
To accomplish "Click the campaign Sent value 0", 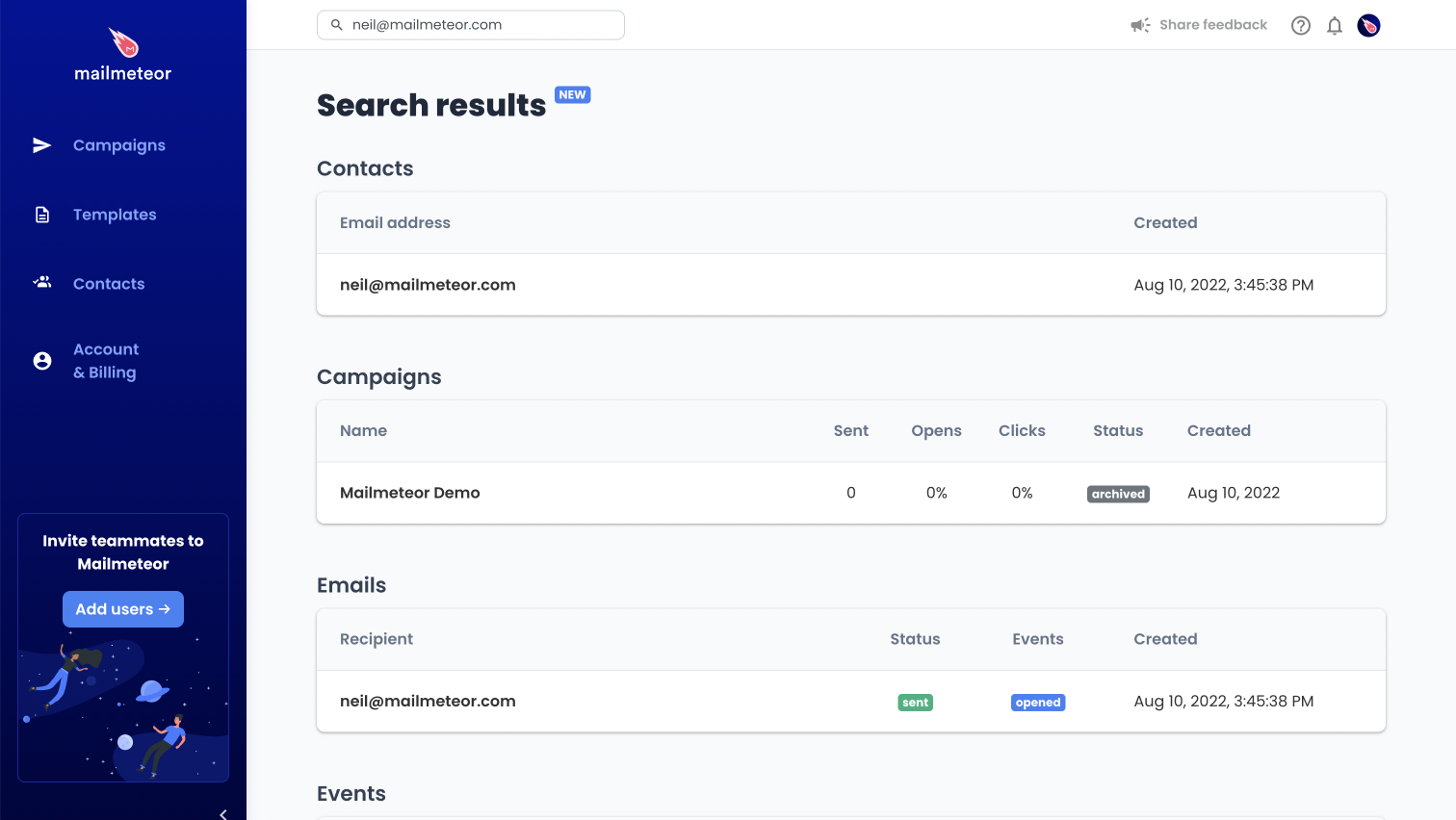I will (851, 493).
